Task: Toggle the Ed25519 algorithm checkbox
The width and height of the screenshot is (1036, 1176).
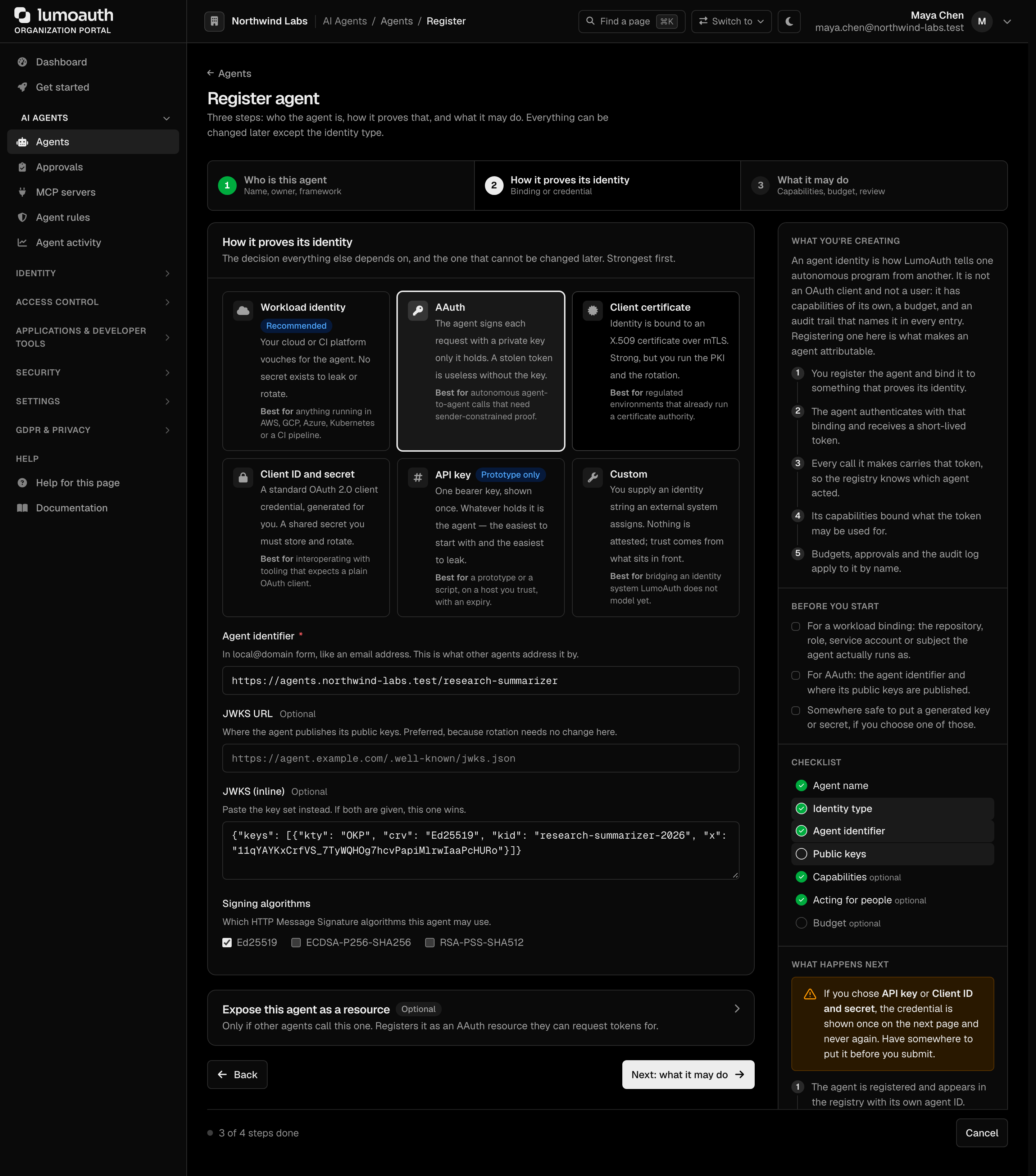Action: [x=227, y=942]
